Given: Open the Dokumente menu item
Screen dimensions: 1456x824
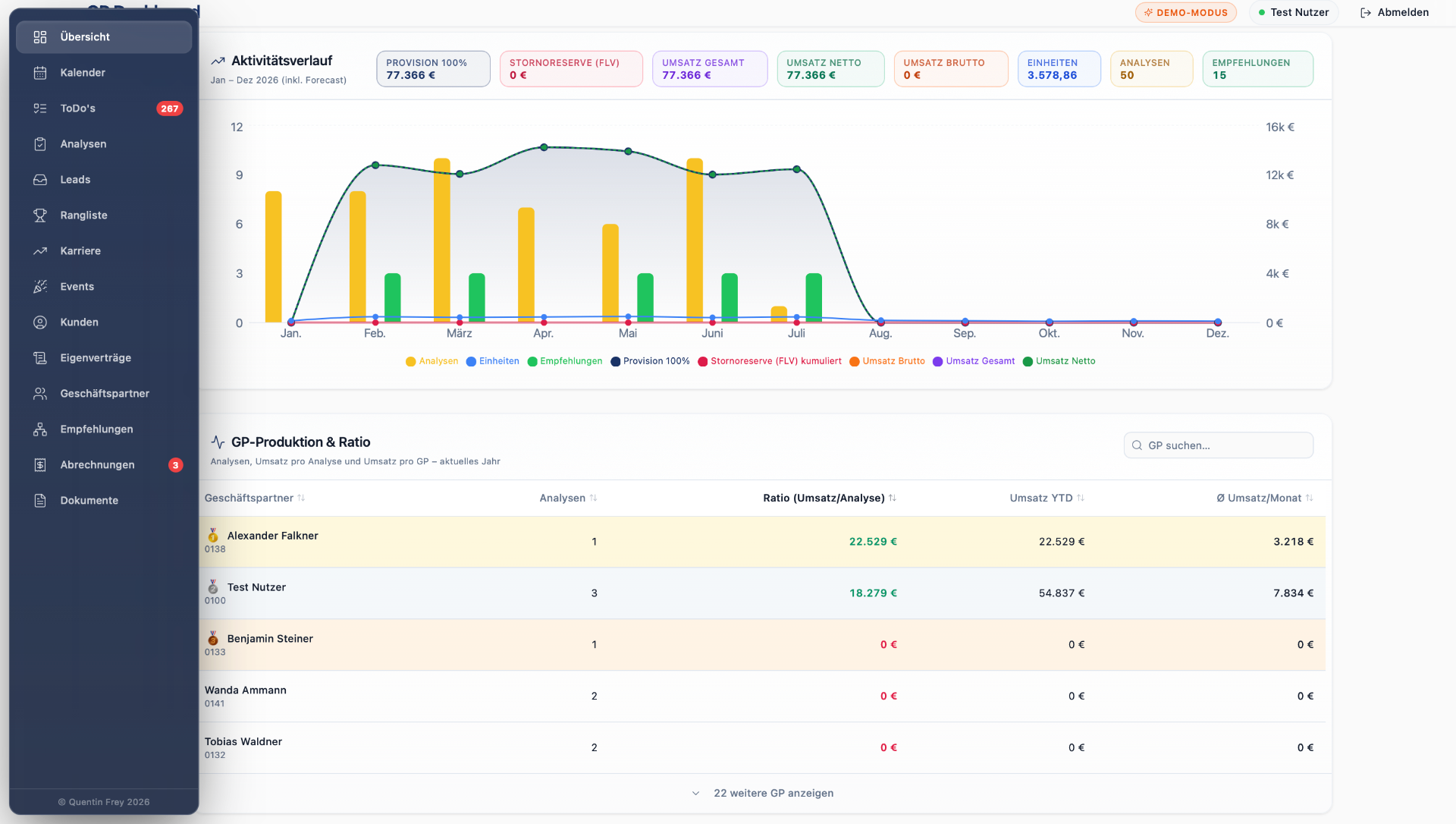Looking at the screenshot, I should [104, 501].
